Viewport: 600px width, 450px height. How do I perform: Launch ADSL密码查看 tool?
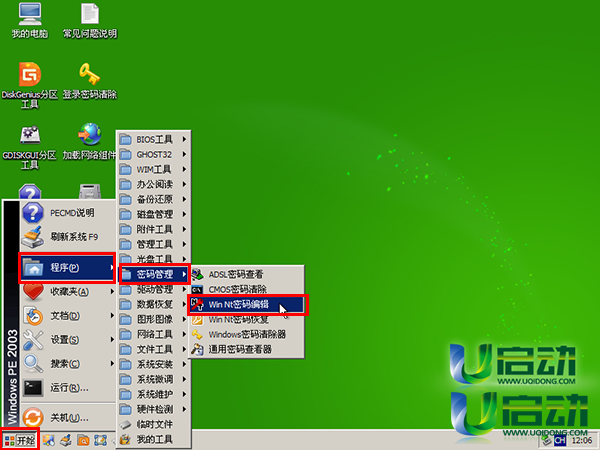coord(247,274)
